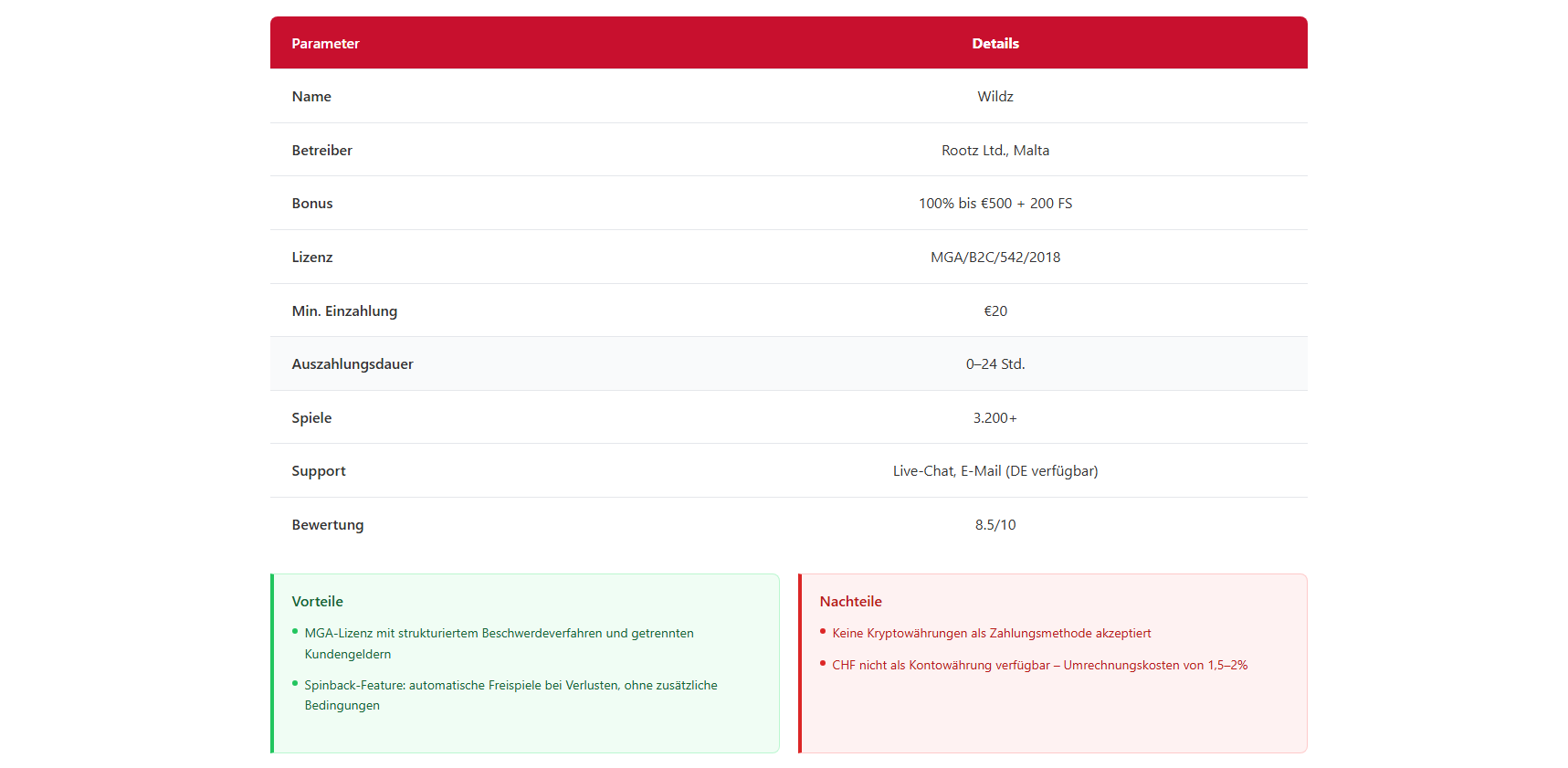Click the Min. Einzahlung label
The height and width of the screenshot is (768, 1568).
click(344, 311)
